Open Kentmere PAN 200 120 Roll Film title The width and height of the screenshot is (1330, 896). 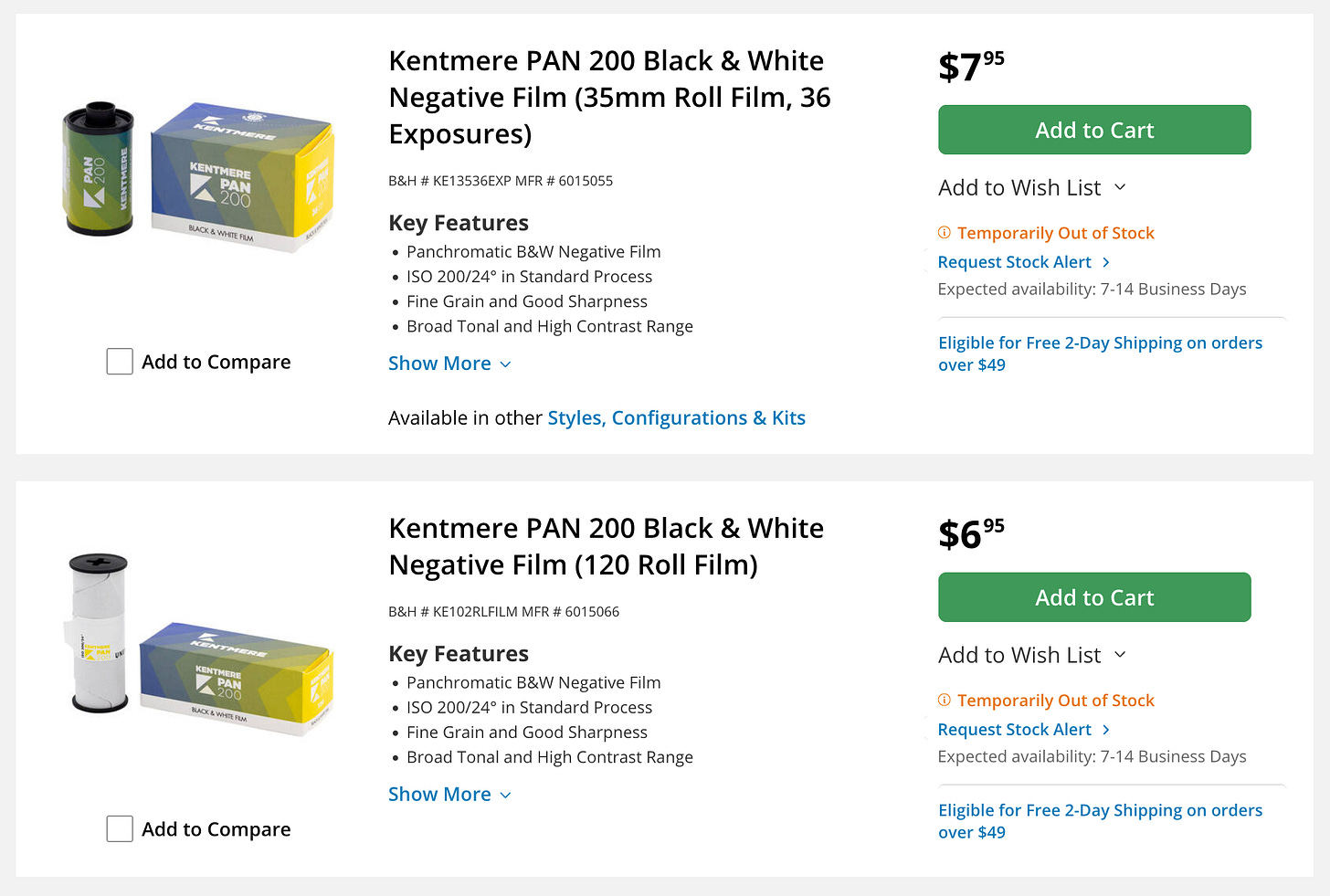pyautogui.click(x=606, y=546)
